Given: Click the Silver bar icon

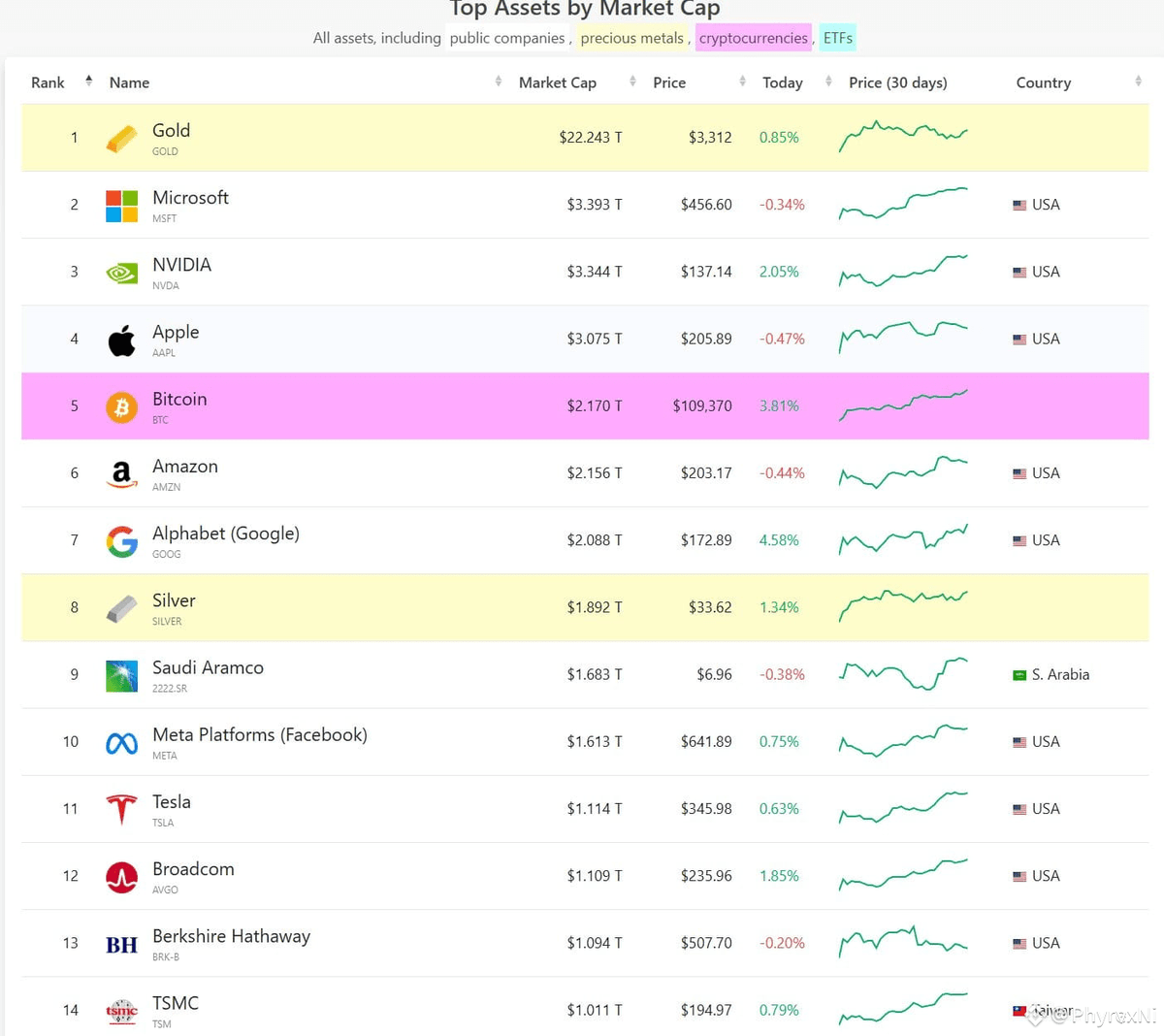Looking at the screenshot, I should (x=121, y=608).
